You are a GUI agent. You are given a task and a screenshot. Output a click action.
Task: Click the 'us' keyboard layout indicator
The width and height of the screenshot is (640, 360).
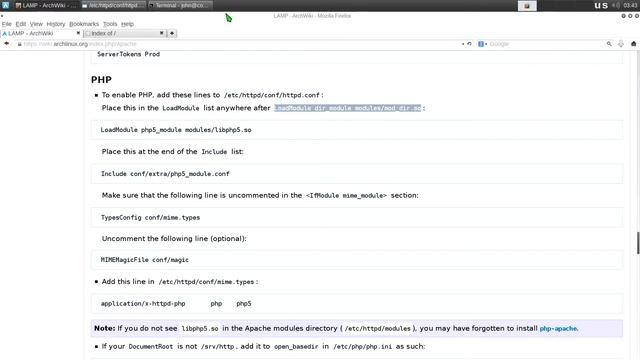tap(601, 5)
